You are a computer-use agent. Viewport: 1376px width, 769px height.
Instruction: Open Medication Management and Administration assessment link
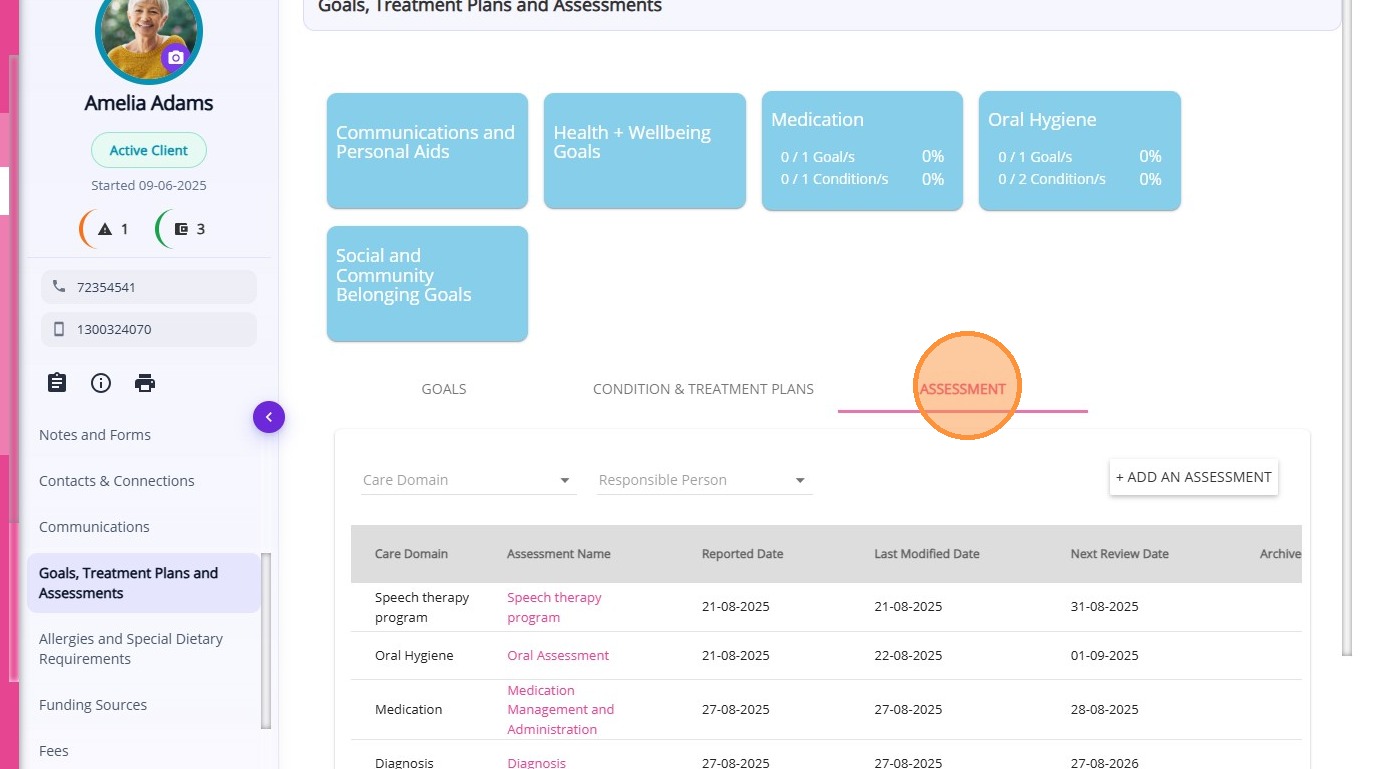click(x=560, y=710)
